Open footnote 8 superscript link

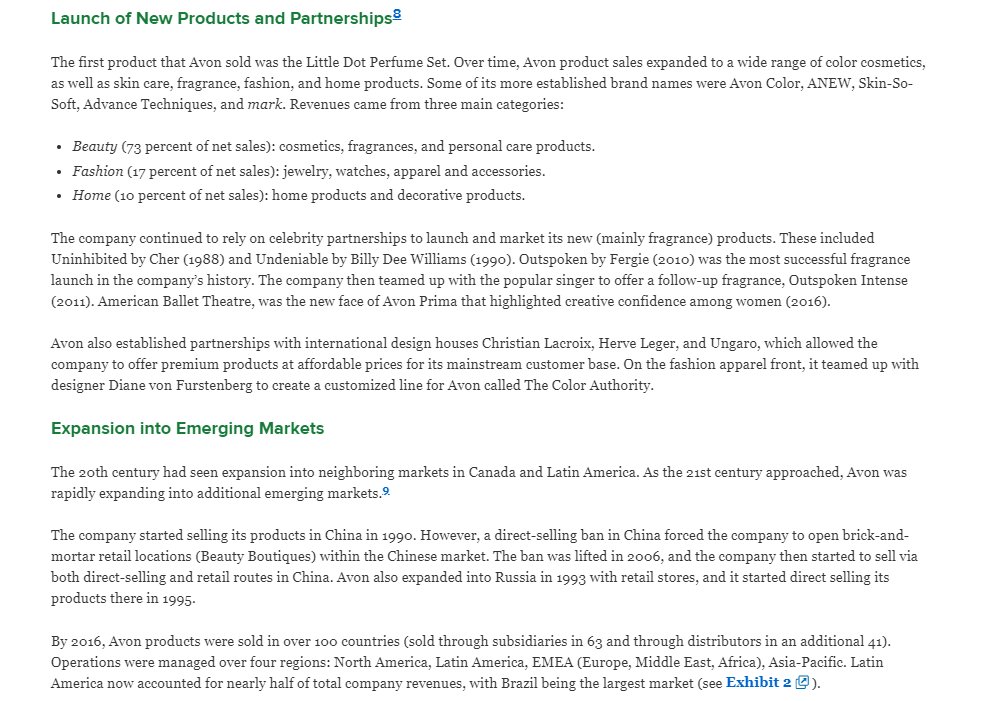coord(397,14)
